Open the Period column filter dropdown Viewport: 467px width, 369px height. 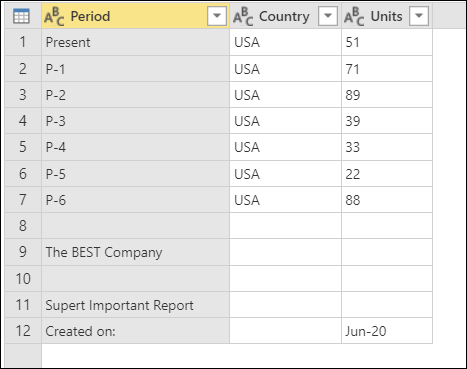coord(217,16)
